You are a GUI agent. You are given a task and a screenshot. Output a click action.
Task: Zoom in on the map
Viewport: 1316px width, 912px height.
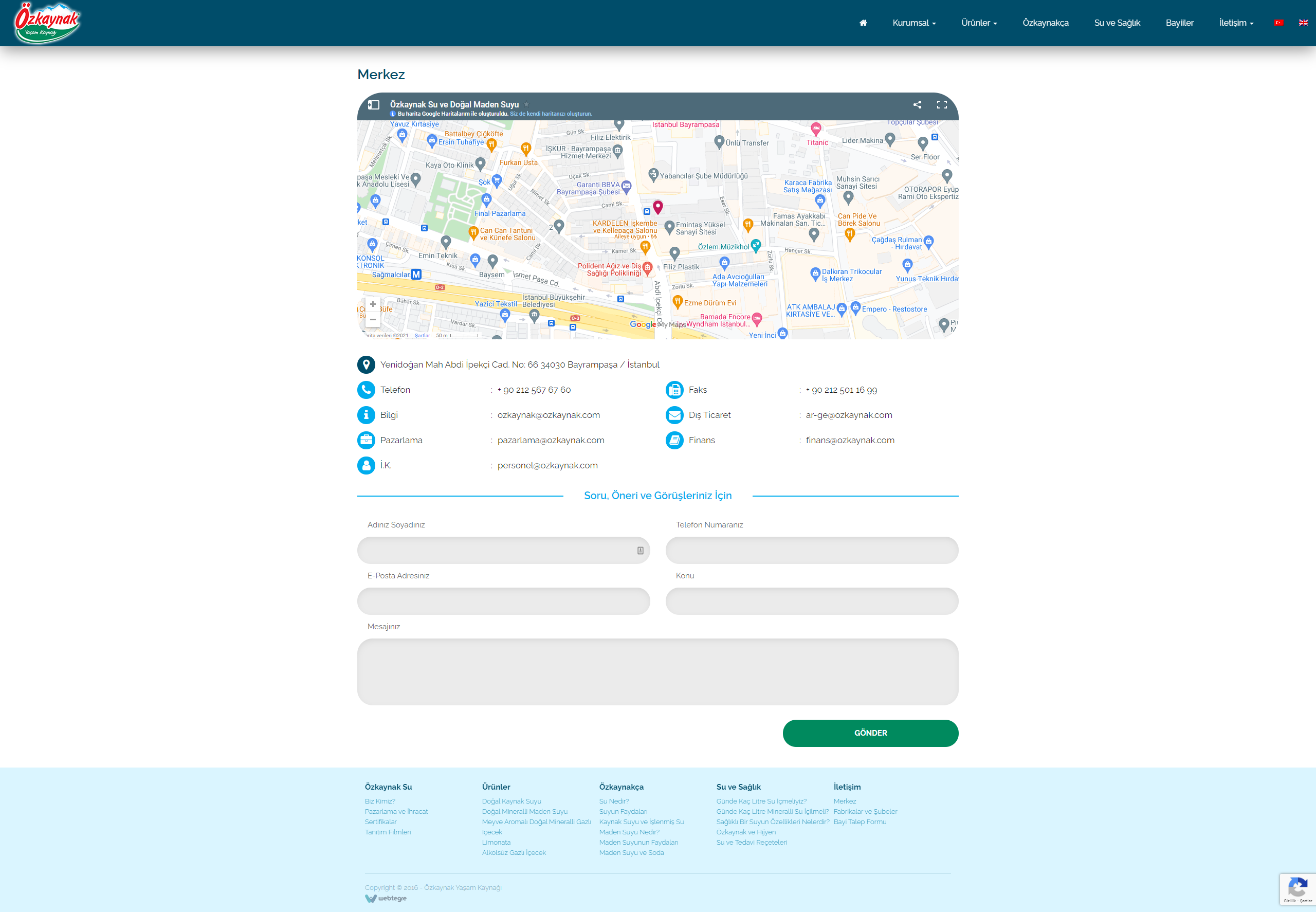[x=373, y=304]
